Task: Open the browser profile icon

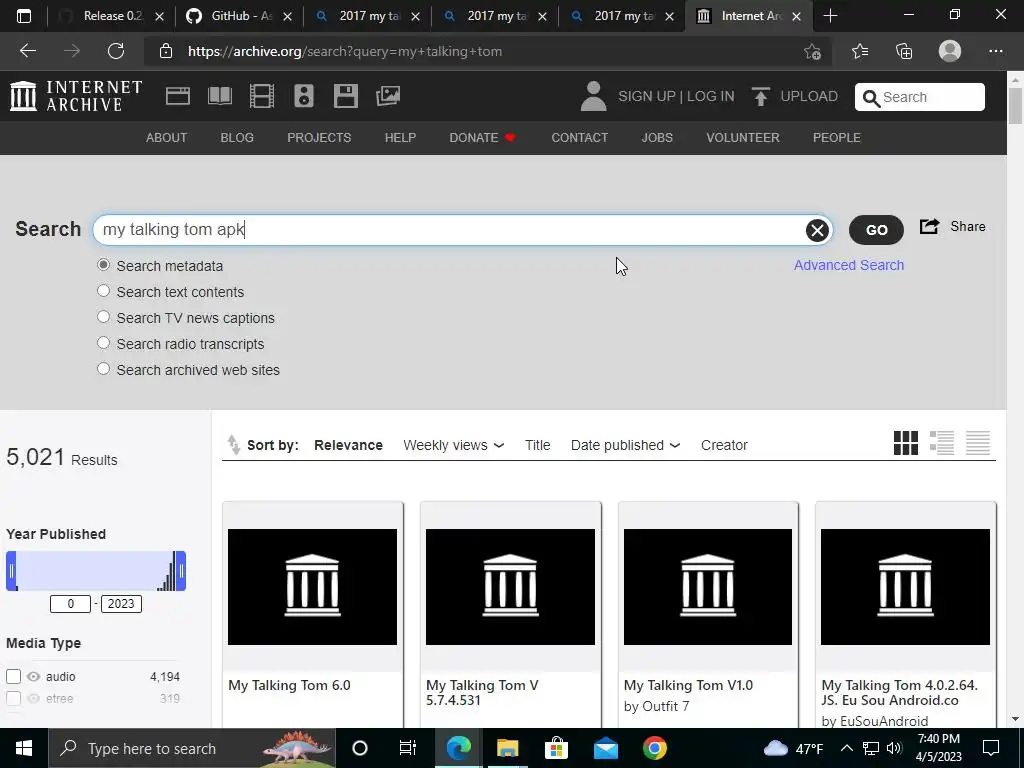Action: coord(950,51)
